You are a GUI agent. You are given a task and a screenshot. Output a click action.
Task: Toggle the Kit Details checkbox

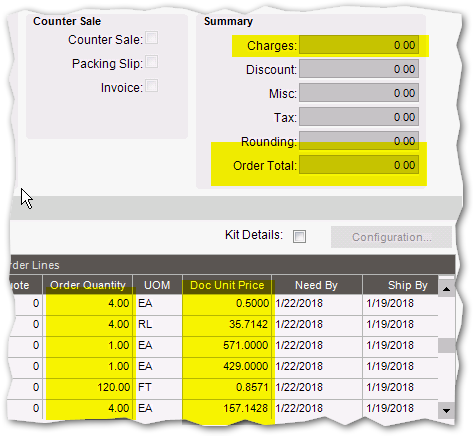299,237
